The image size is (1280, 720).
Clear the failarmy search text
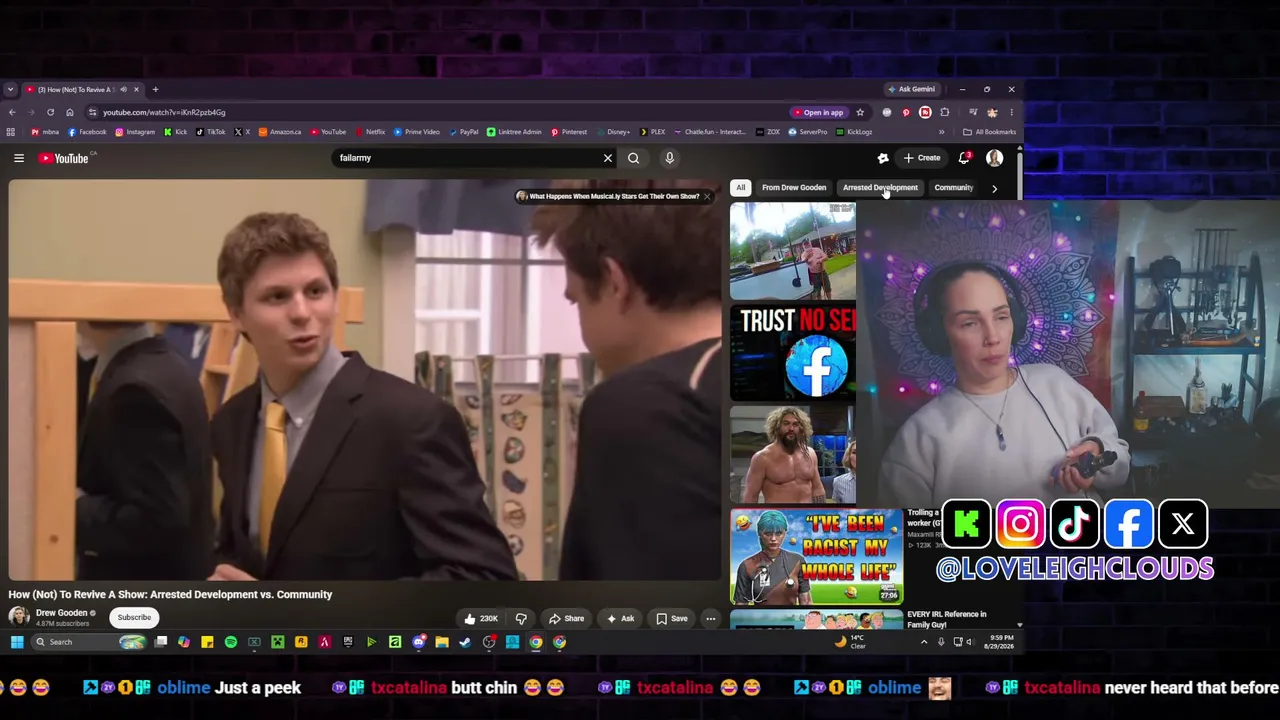point(607,158)
